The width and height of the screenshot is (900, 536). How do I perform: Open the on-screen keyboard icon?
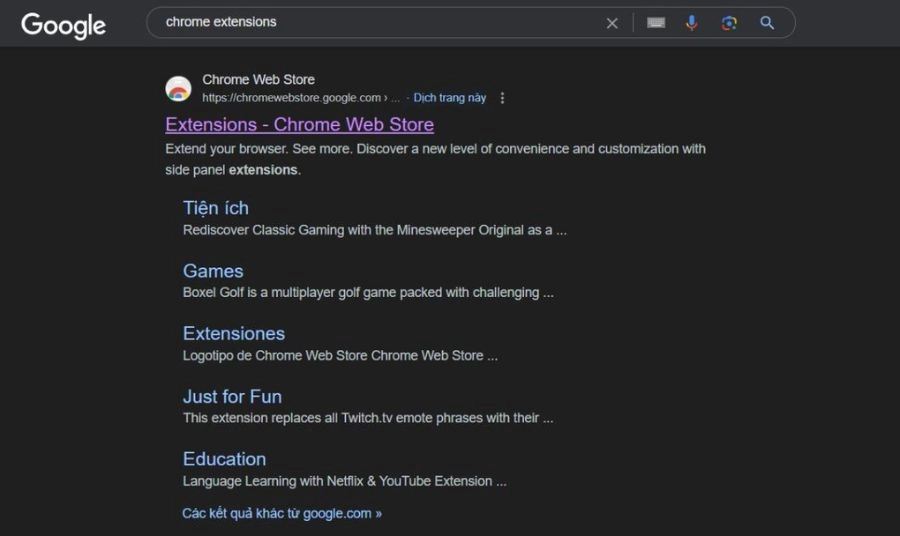[655, 22]
